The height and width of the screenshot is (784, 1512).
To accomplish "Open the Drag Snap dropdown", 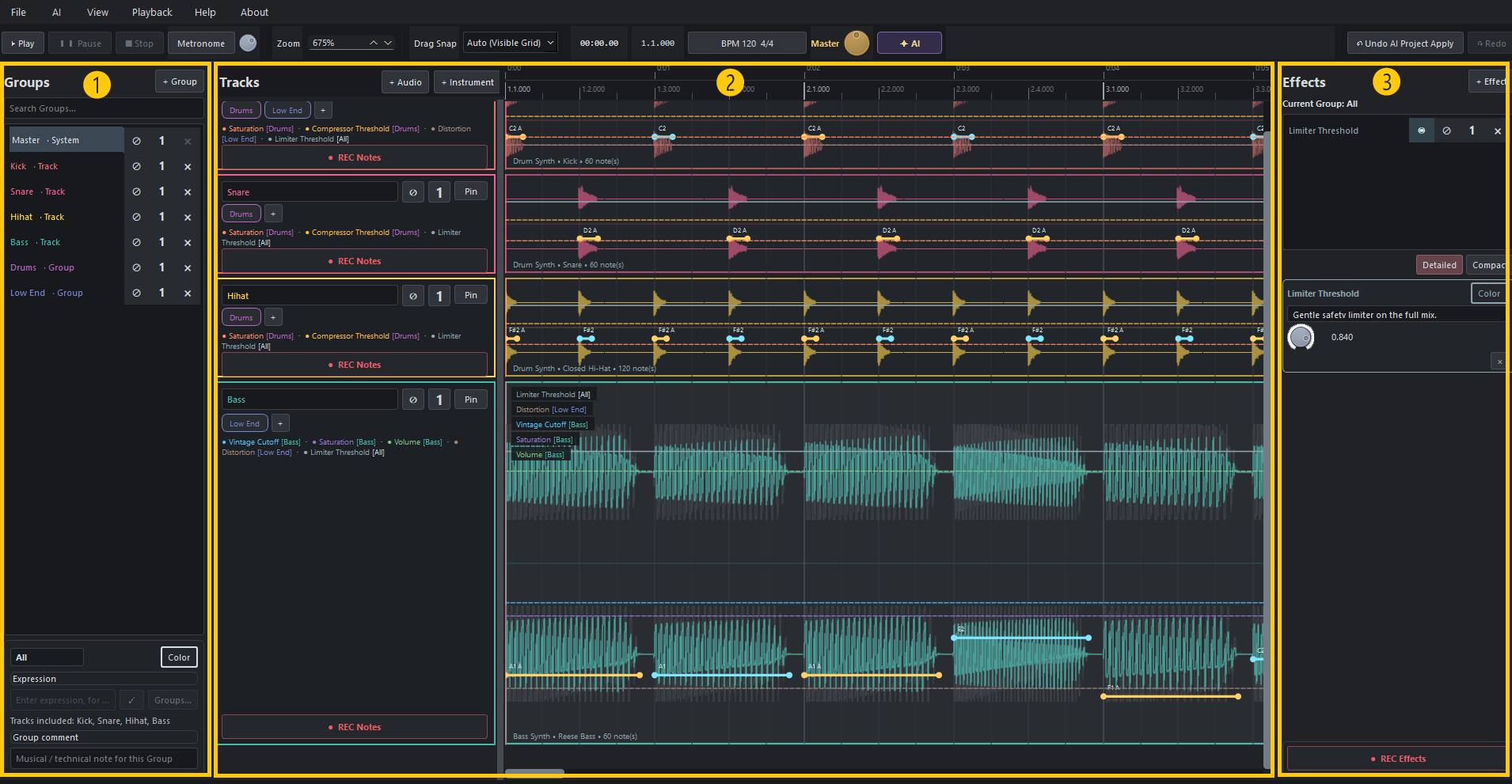I will [x=511, y=43].
